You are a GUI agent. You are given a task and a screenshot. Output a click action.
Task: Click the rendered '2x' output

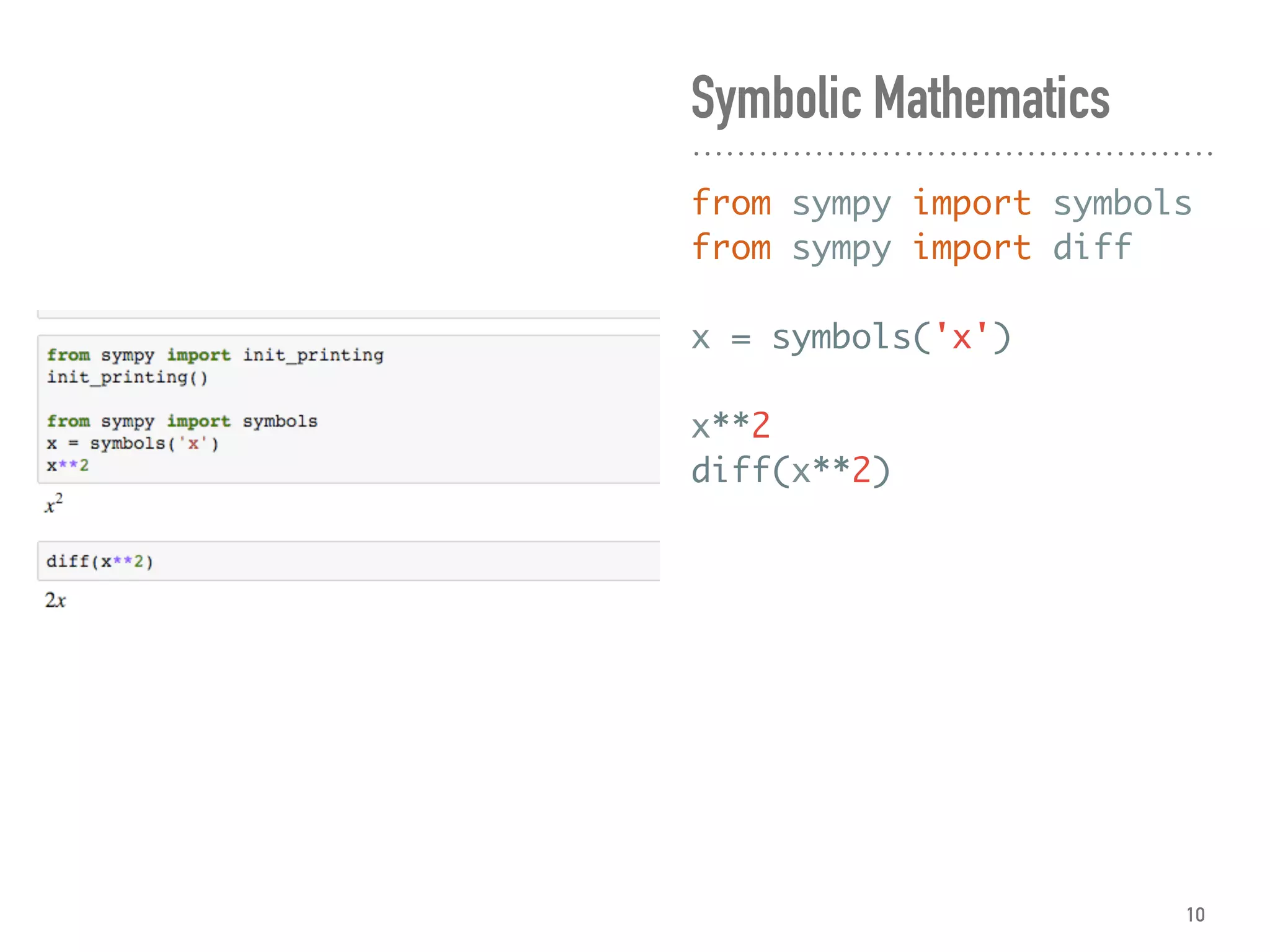55,600
